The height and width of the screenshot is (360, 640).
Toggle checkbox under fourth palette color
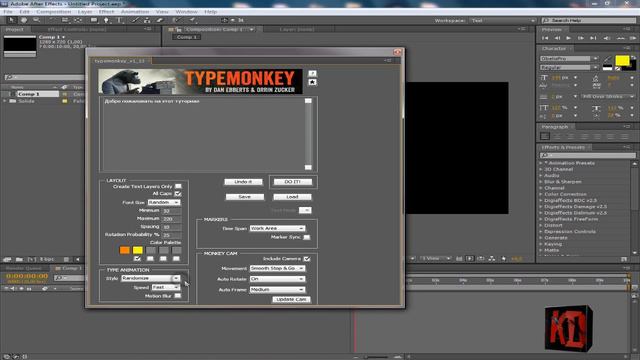163,258
